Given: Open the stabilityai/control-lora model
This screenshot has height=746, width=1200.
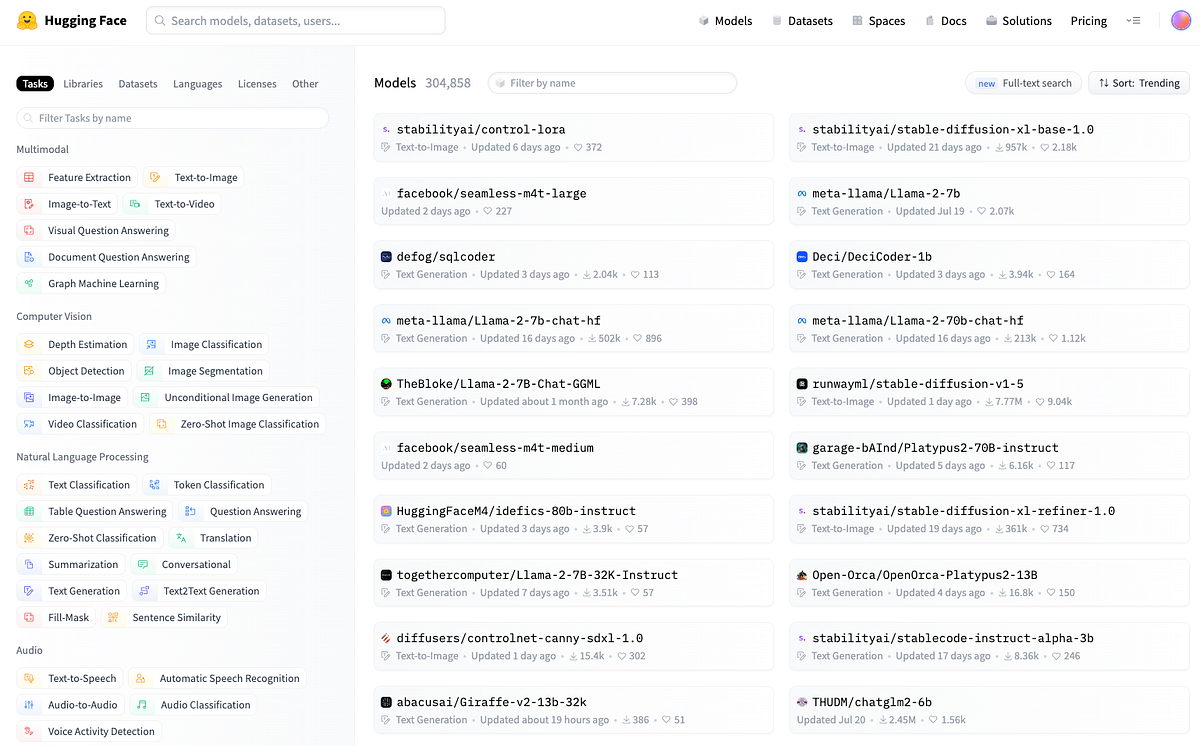Looking at the screenshot, I should (x=481, y=129).
